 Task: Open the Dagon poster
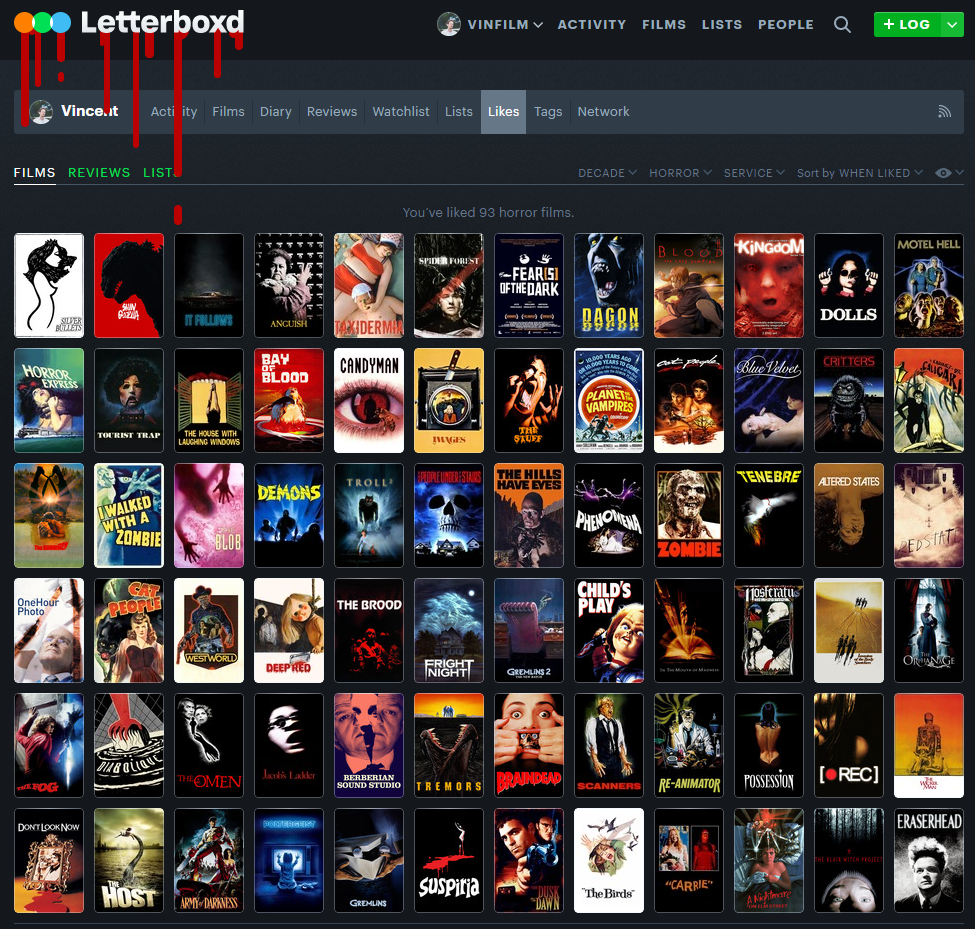point(609,285)
